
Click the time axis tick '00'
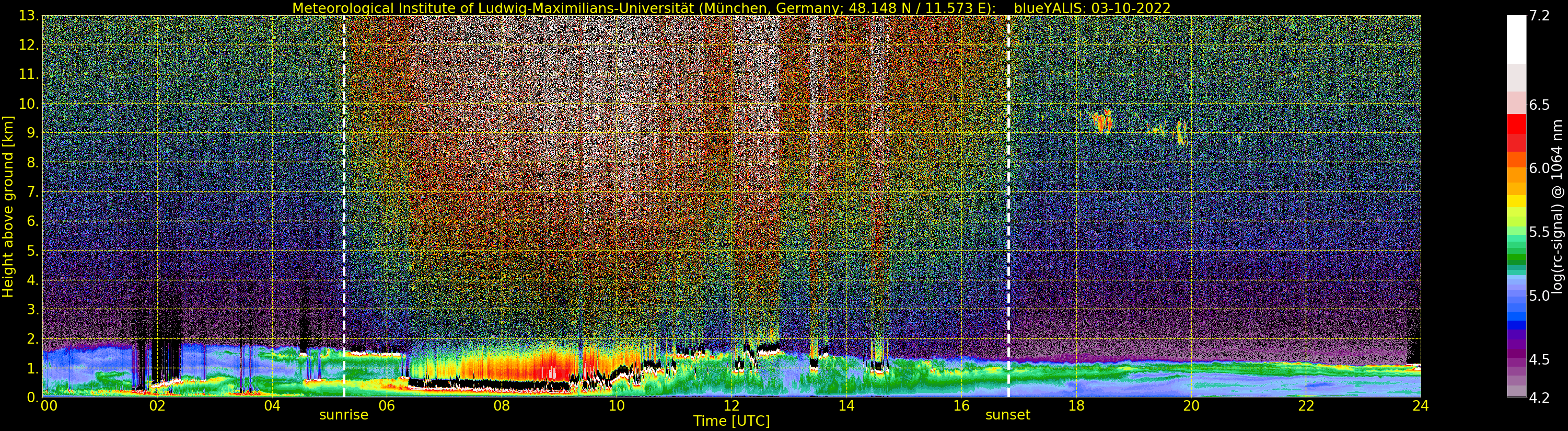click(x=49, y=405)
